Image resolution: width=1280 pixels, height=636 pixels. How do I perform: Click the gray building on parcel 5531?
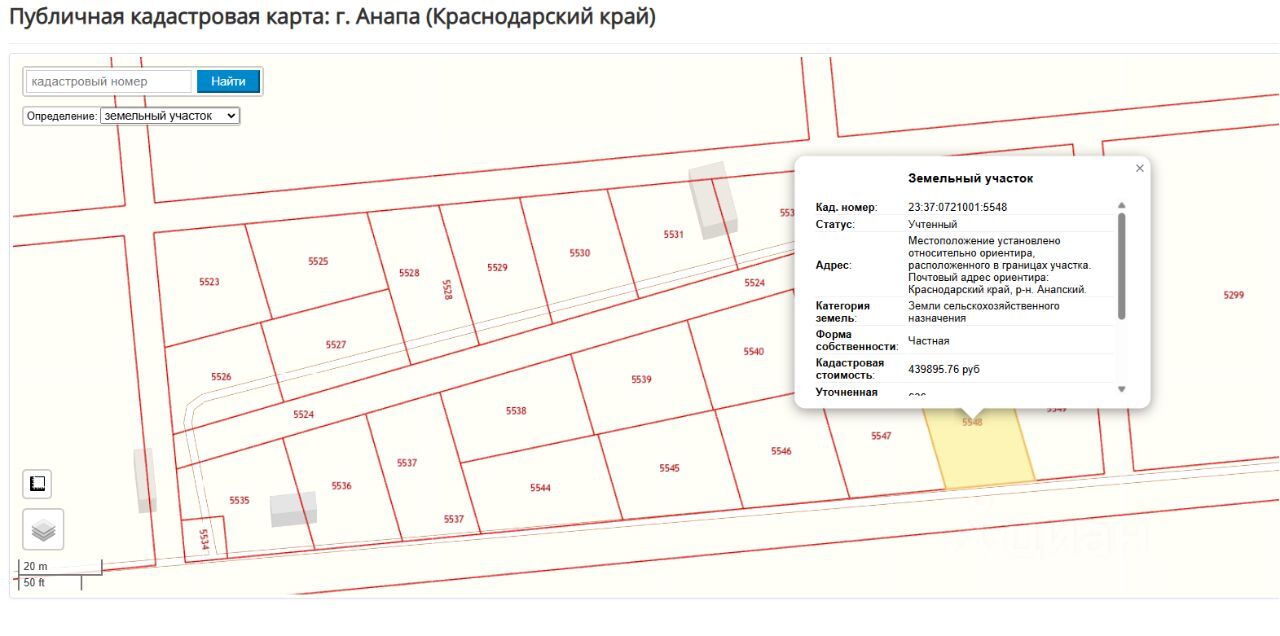point(713,199)
